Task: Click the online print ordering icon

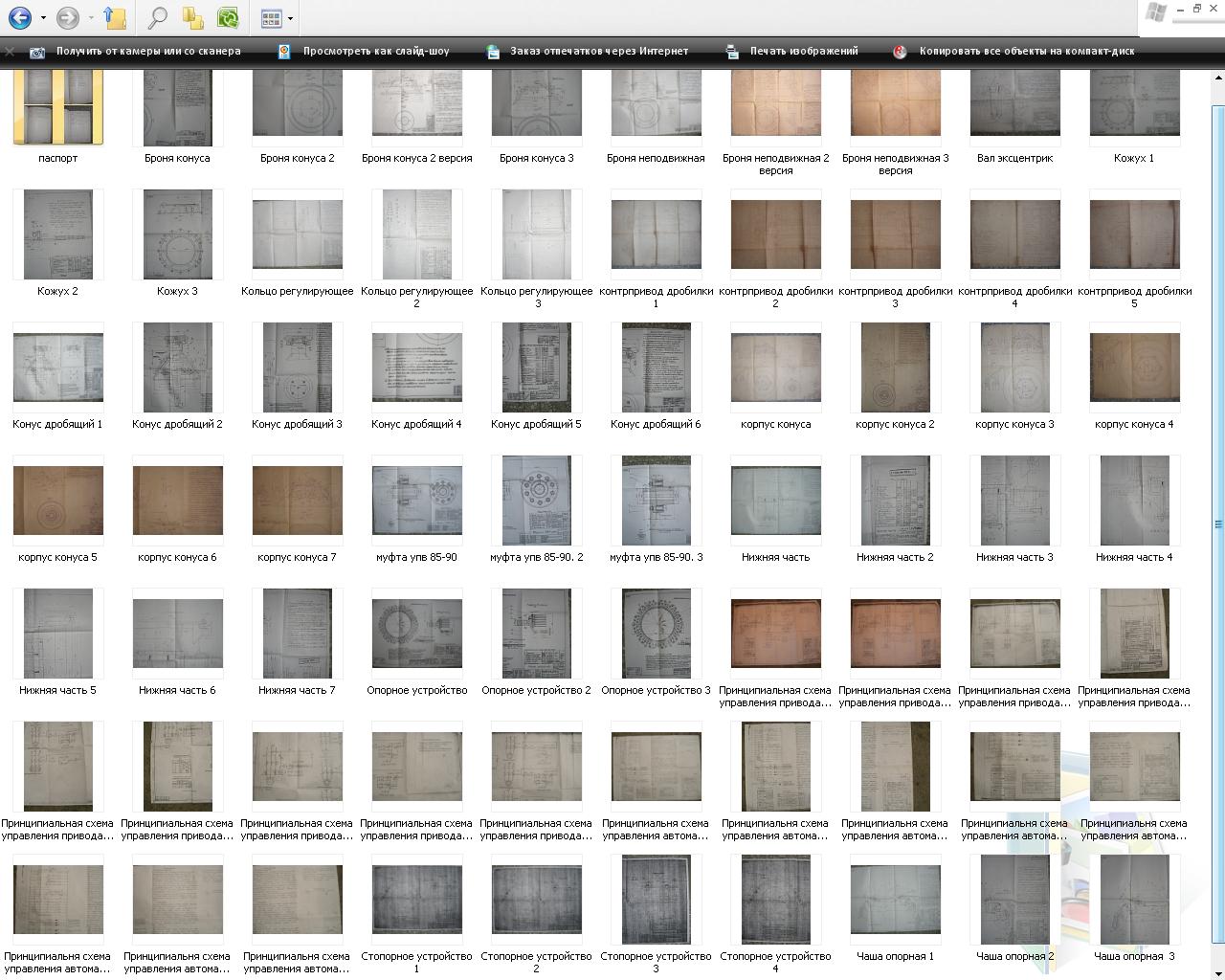Action: 493,52
